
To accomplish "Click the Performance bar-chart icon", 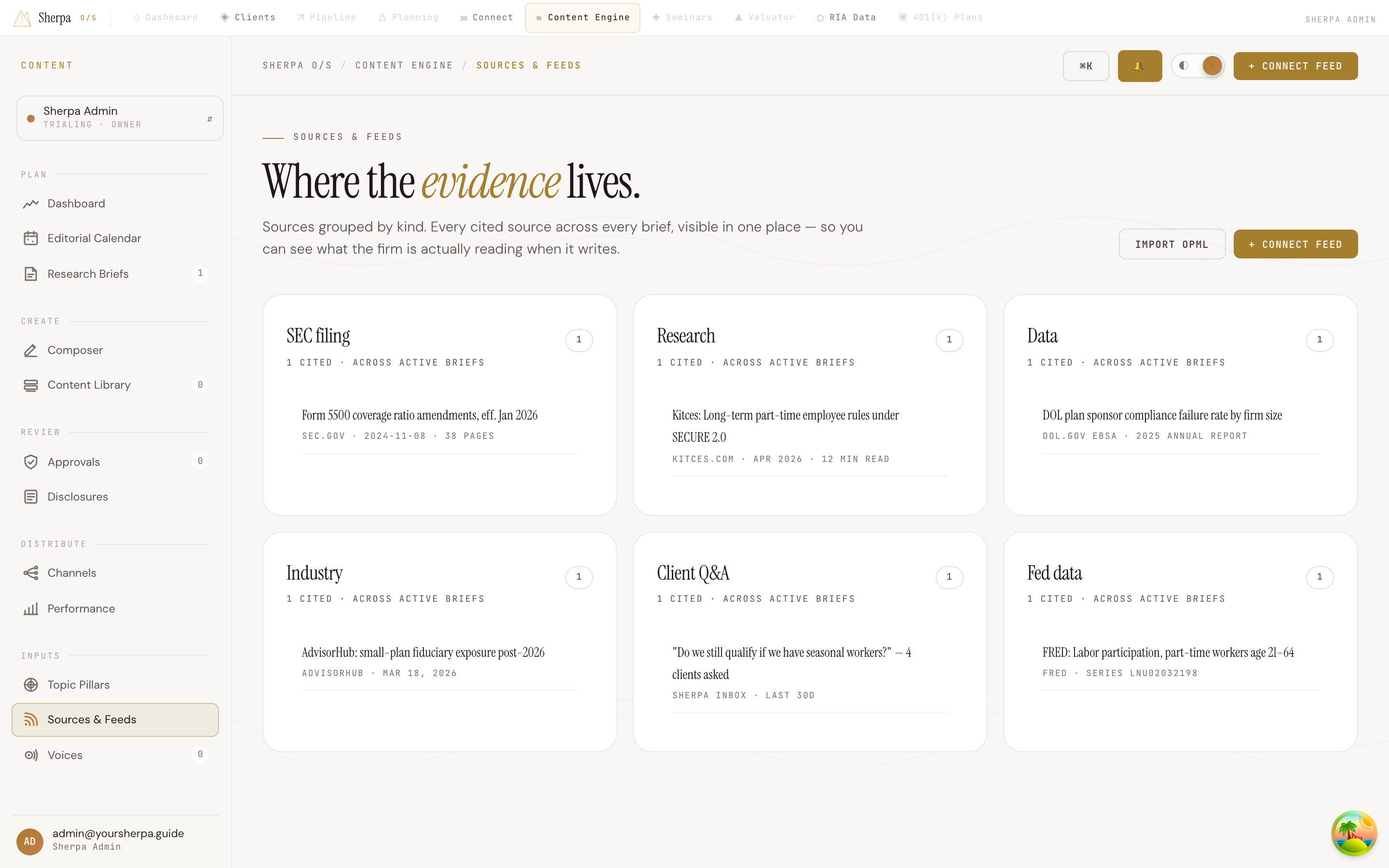I will (31, 609).
